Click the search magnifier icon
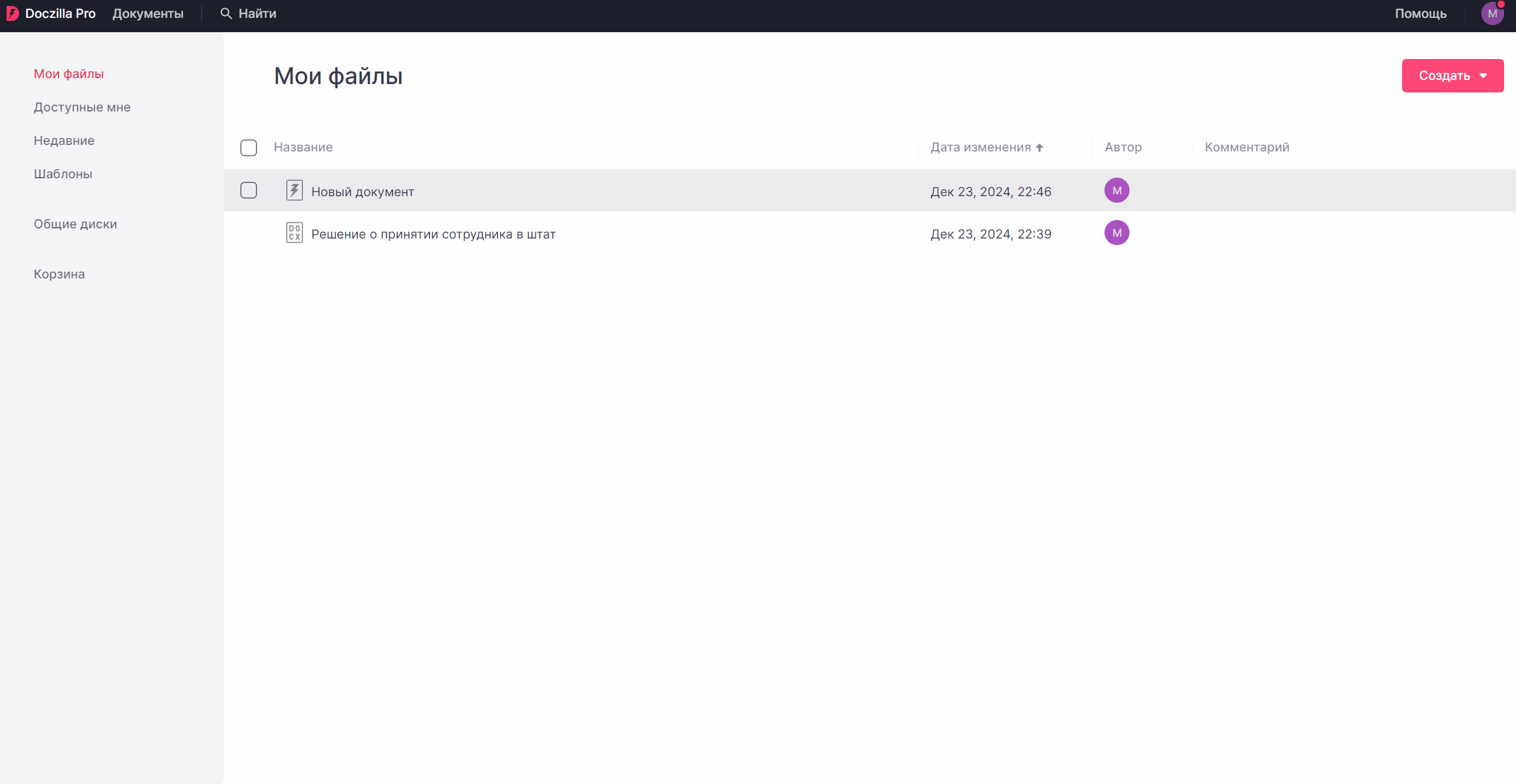1516x784 pixels. (225, 14)
